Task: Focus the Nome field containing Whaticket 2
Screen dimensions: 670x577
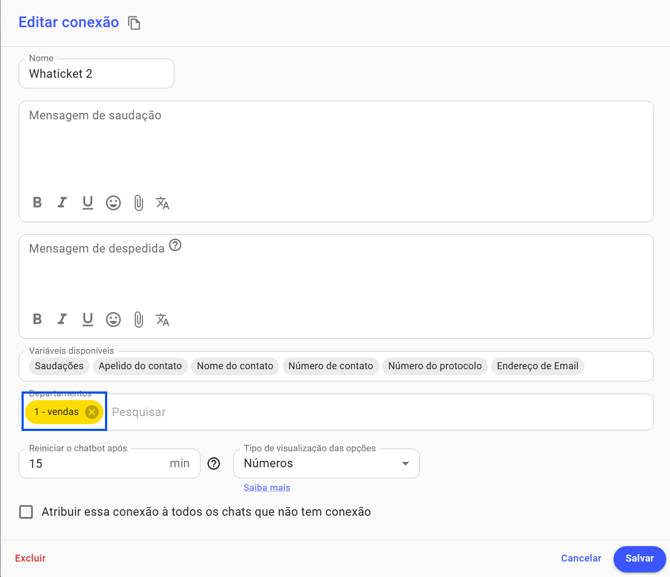Action: 97,74
